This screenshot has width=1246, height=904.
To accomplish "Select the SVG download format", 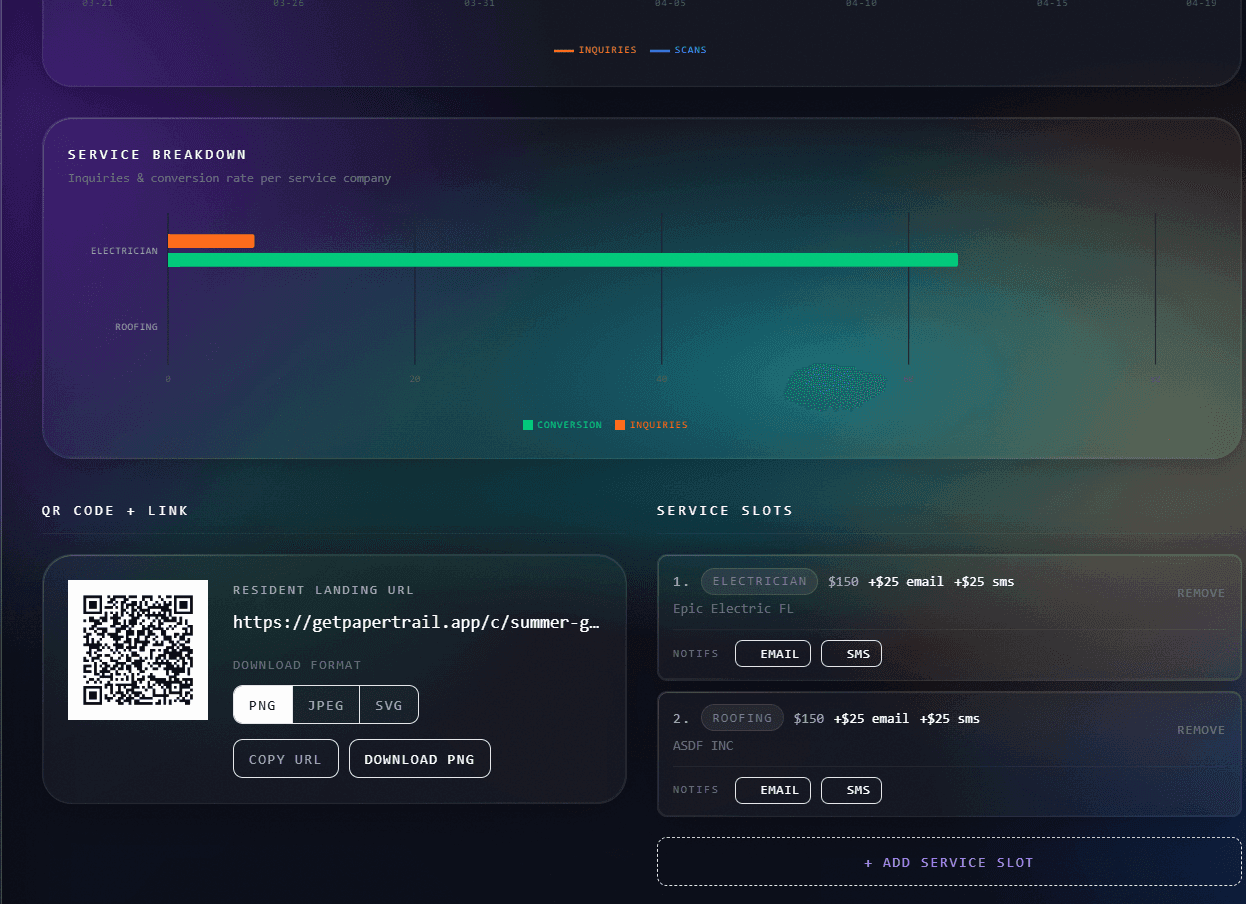I will [389, 705].
